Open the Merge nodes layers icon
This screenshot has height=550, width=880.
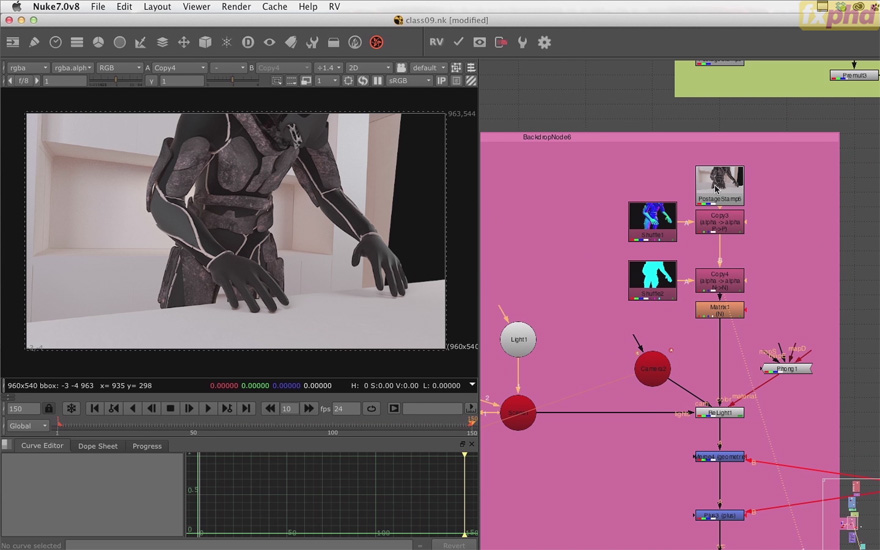tap(162, 42)
